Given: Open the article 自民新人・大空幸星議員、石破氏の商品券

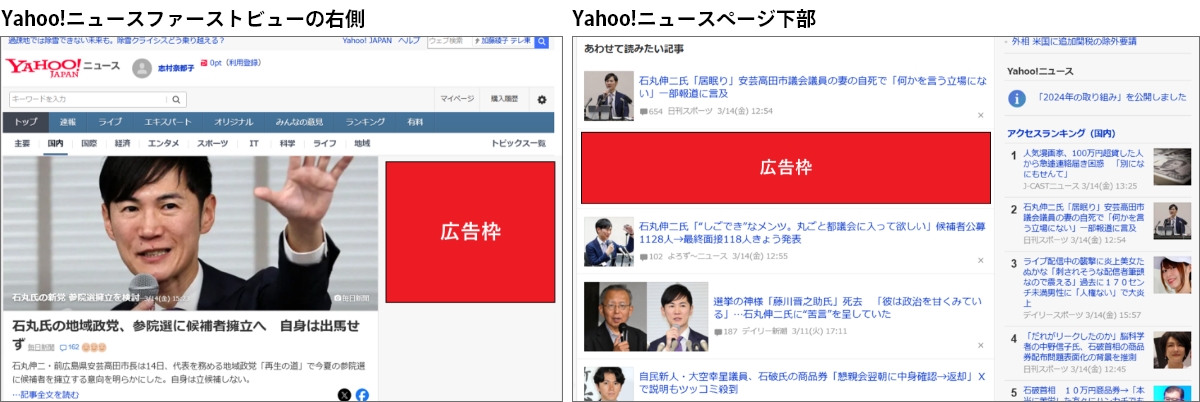Looking at the screenshot, I should [x=812, y=383].
